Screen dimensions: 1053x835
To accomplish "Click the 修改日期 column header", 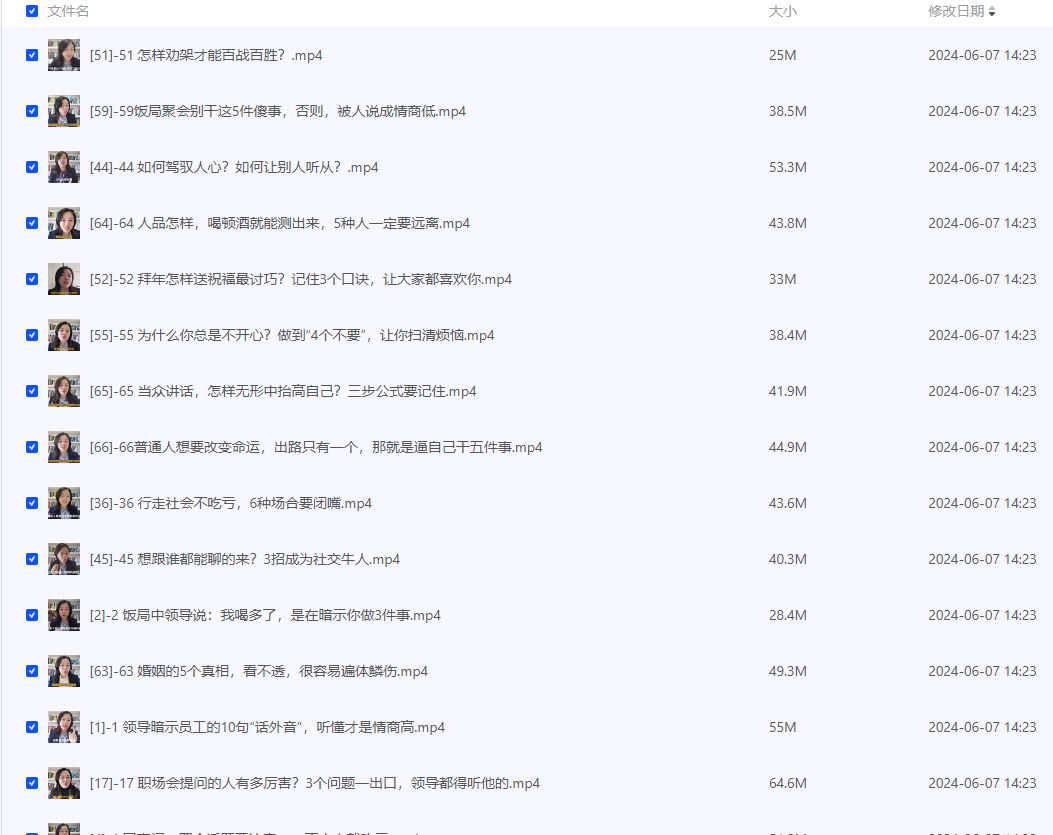I will coord(955,11).
